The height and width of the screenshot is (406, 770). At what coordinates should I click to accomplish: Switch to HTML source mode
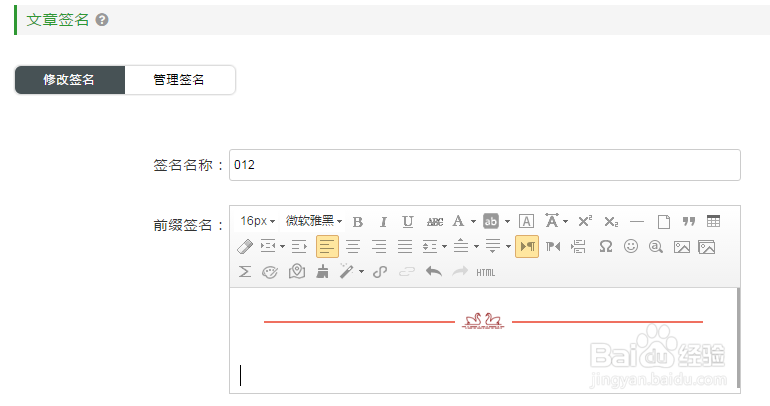[486, 272]
